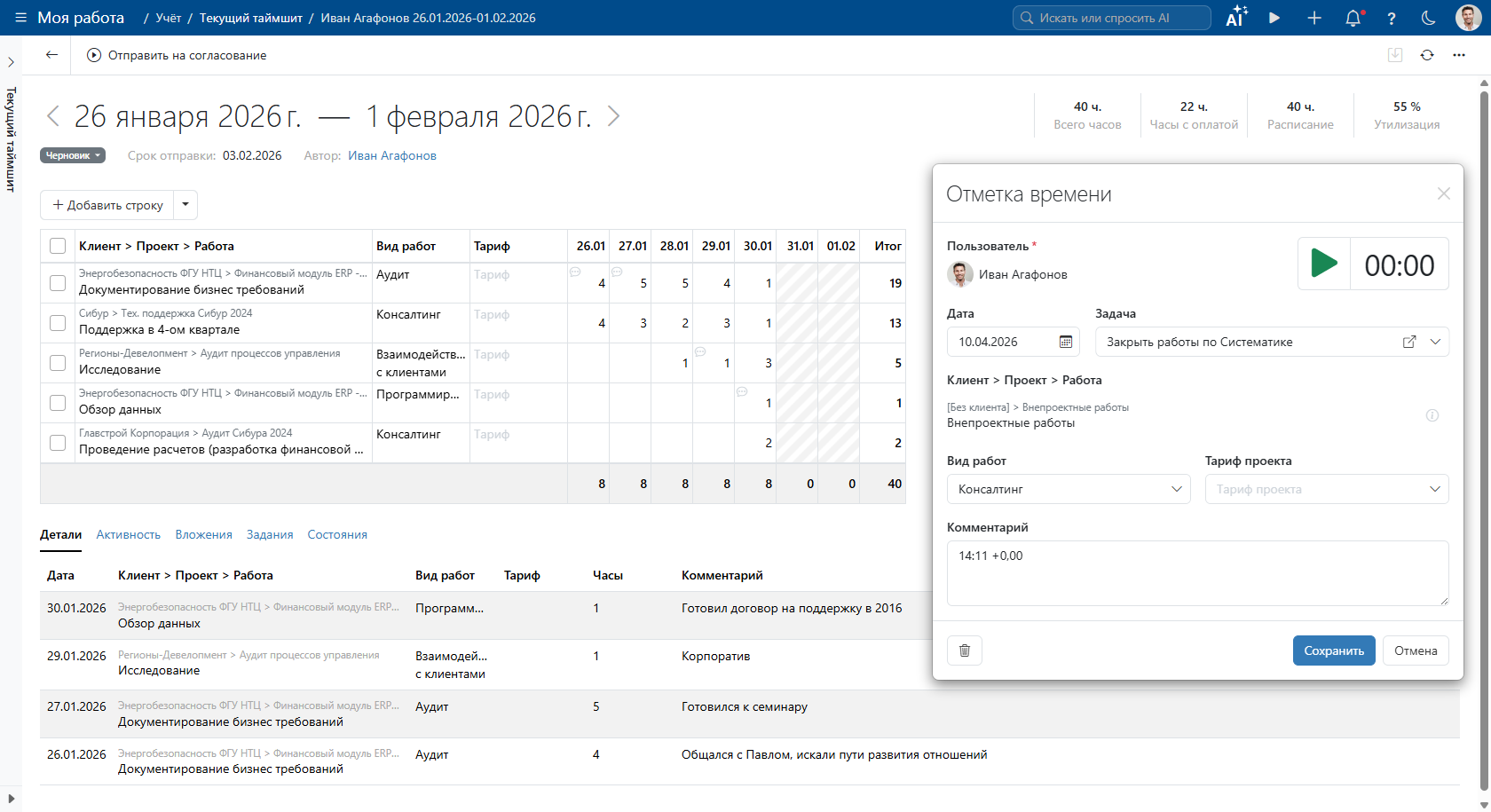
Task: Select the checkbox for the Главстрой Корпорация row
Action: 57,442
